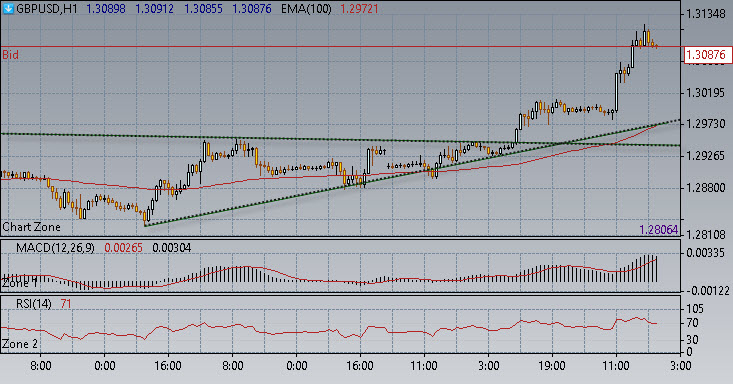Click the red Bid price tag 1.30876
Screen dimensions: 733x384
click(x=707, y=55)
